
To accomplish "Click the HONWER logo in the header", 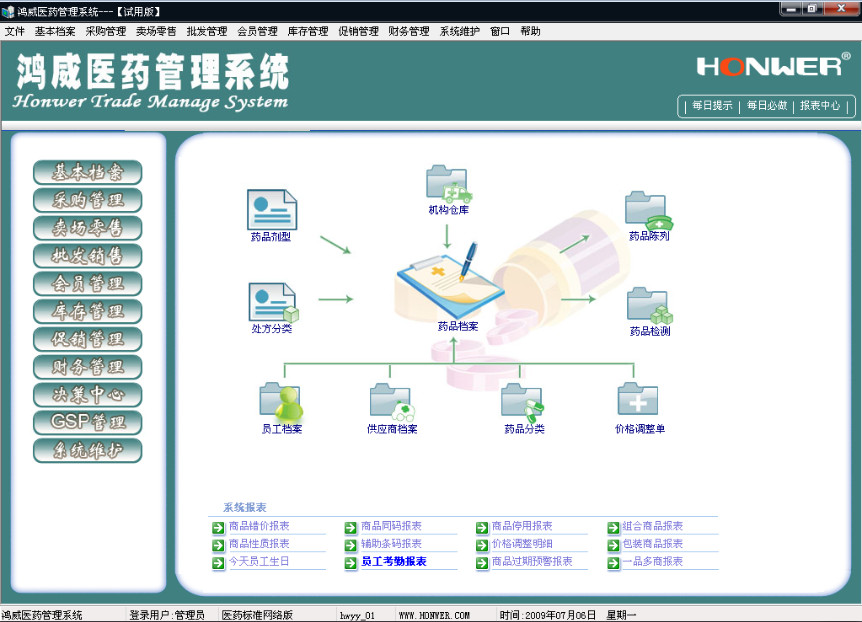I will tap(773, 65).
